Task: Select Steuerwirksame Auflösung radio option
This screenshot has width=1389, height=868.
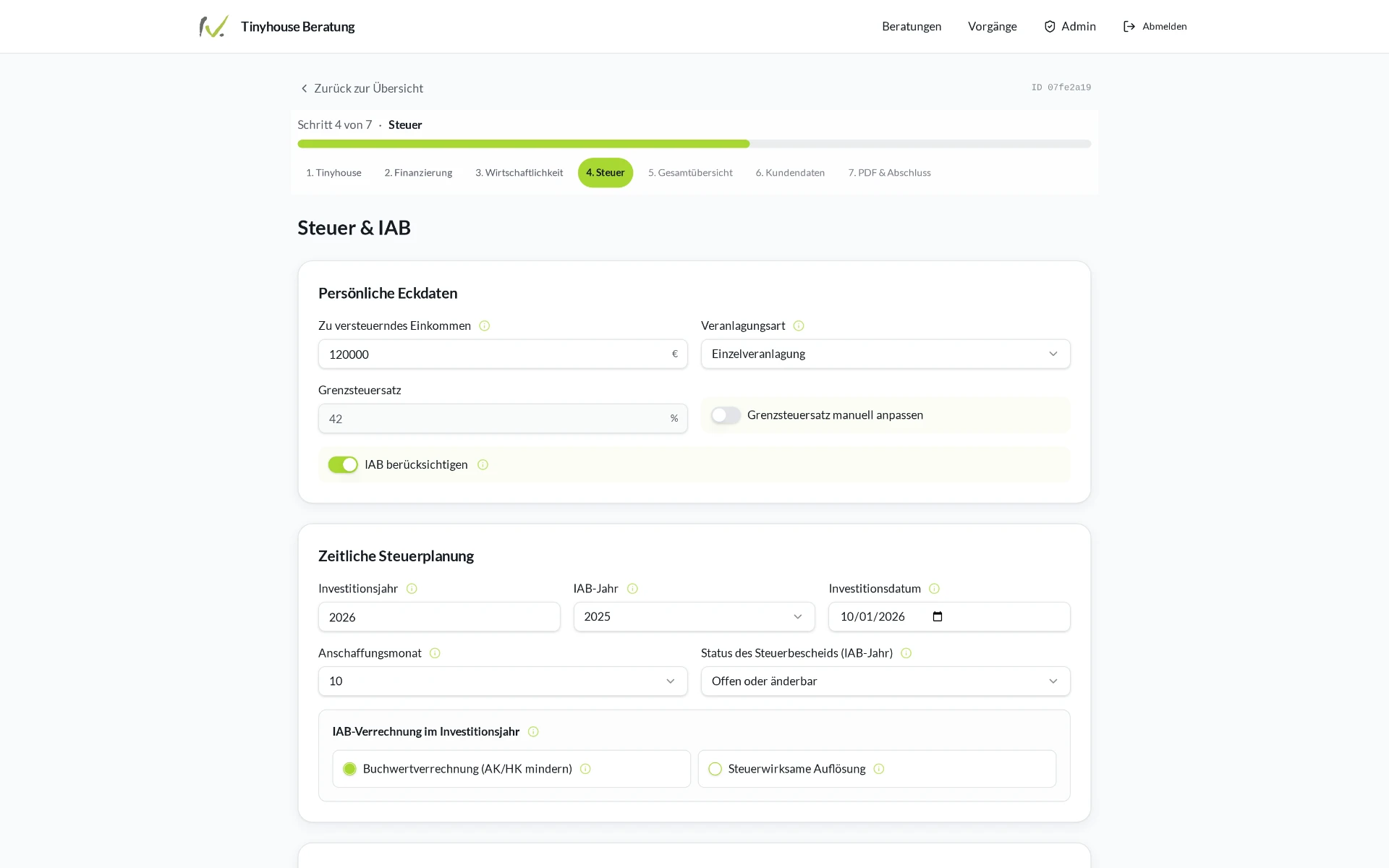Action: click(x=715, y=768)
